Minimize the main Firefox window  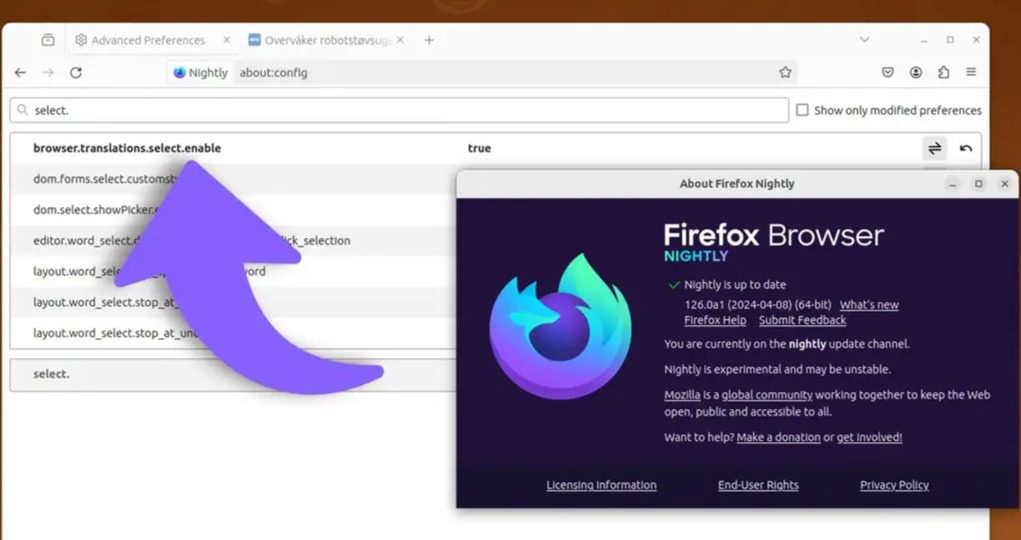click(923, 40)
